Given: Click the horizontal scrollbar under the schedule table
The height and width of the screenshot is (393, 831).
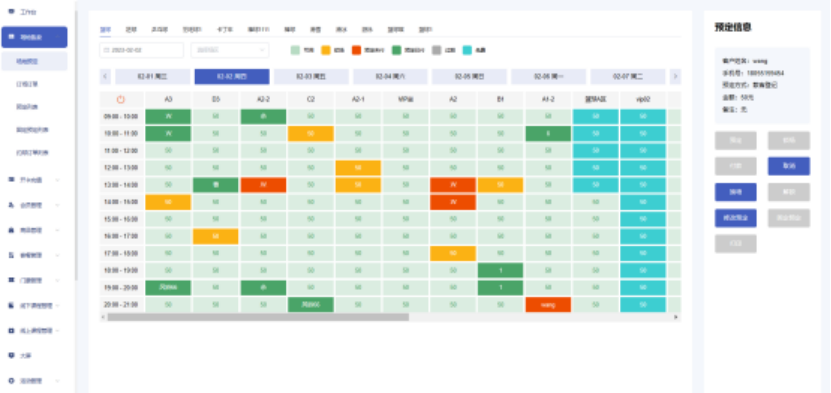Looking at the screenshot, I should 258,317.
